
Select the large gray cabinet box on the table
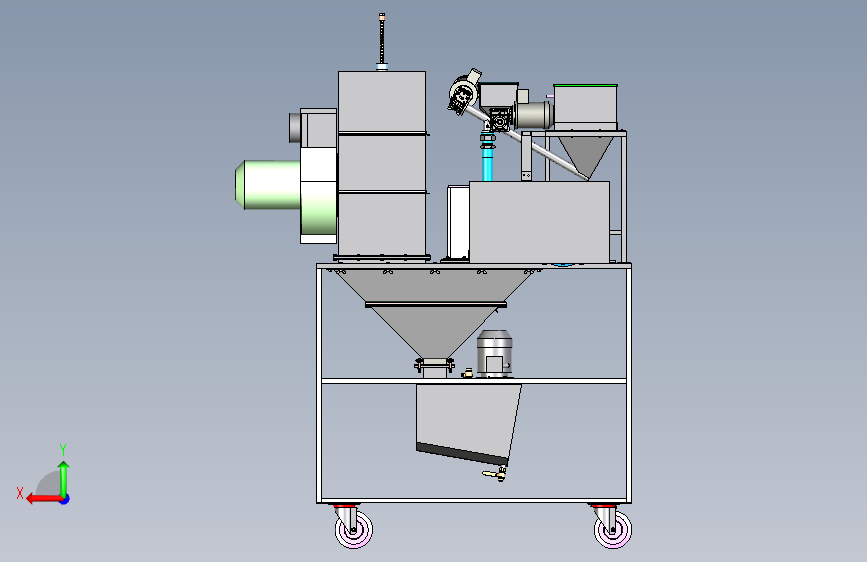point(539,221)
